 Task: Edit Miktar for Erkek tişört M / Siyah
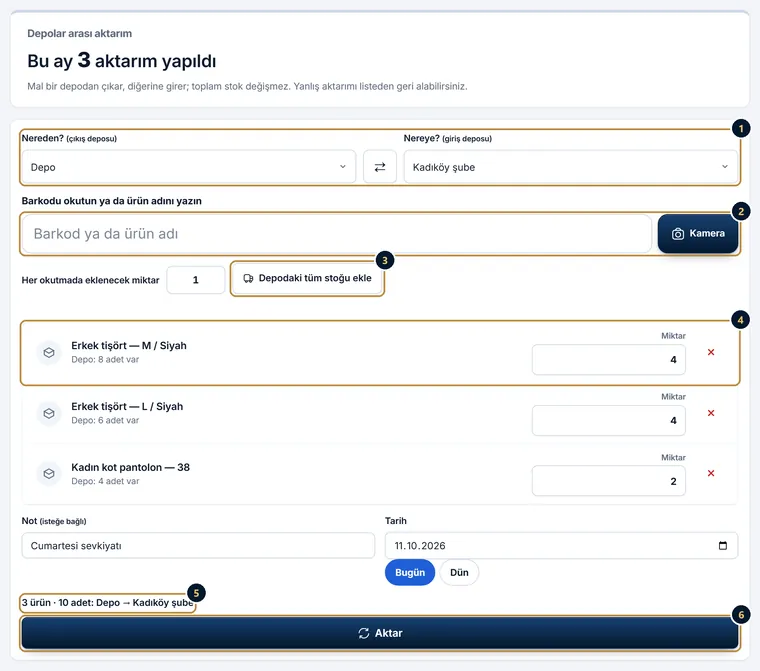609,360
